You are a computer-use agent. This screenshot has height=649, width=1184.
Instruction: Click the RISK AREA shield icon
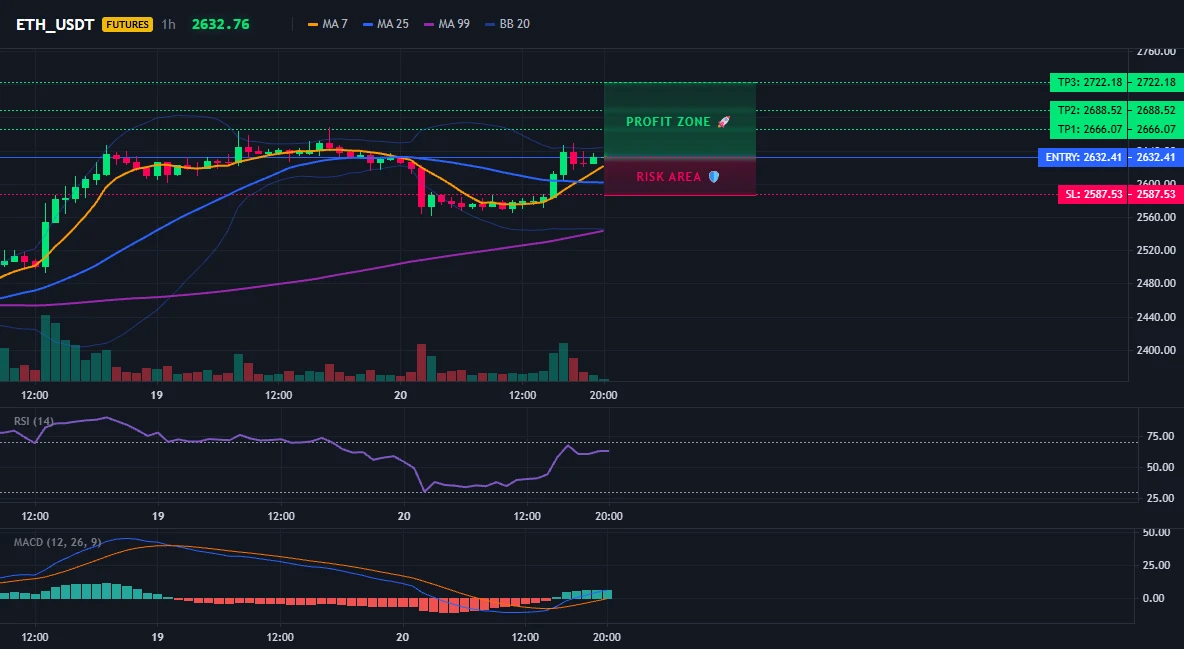point(714,177)
